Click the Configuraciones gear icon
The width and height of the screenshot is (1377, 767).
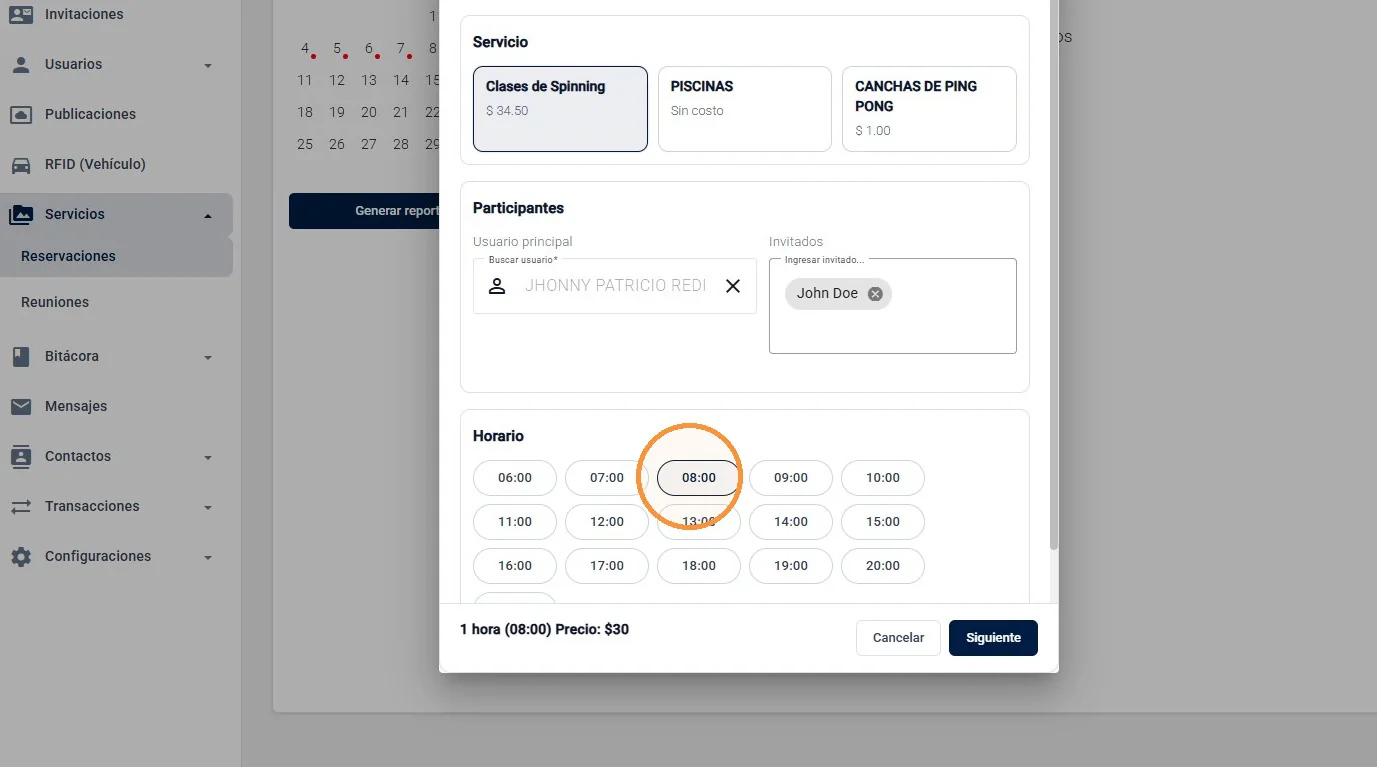(21, 556)
